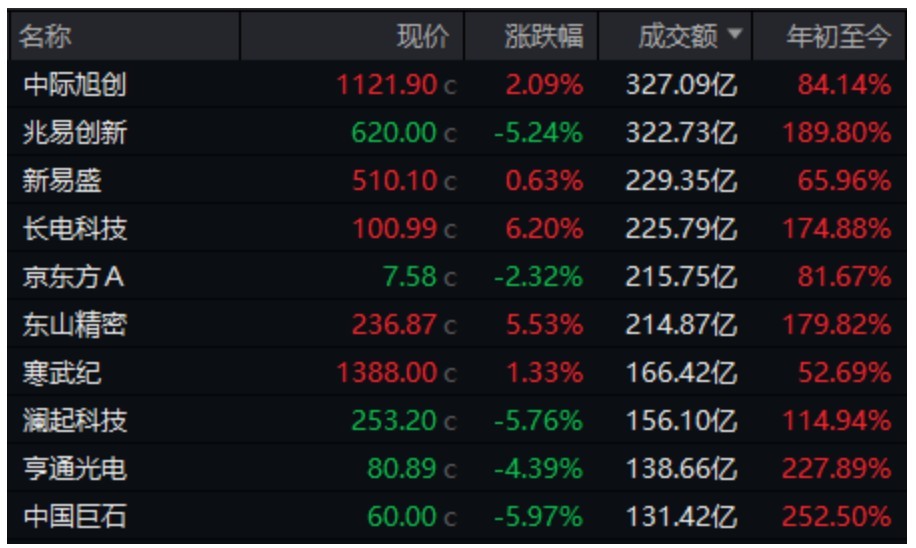Viewport: 916px width, 548px height.
Task: Click turnover 166.42亿
Action: [x=681, y=373]
